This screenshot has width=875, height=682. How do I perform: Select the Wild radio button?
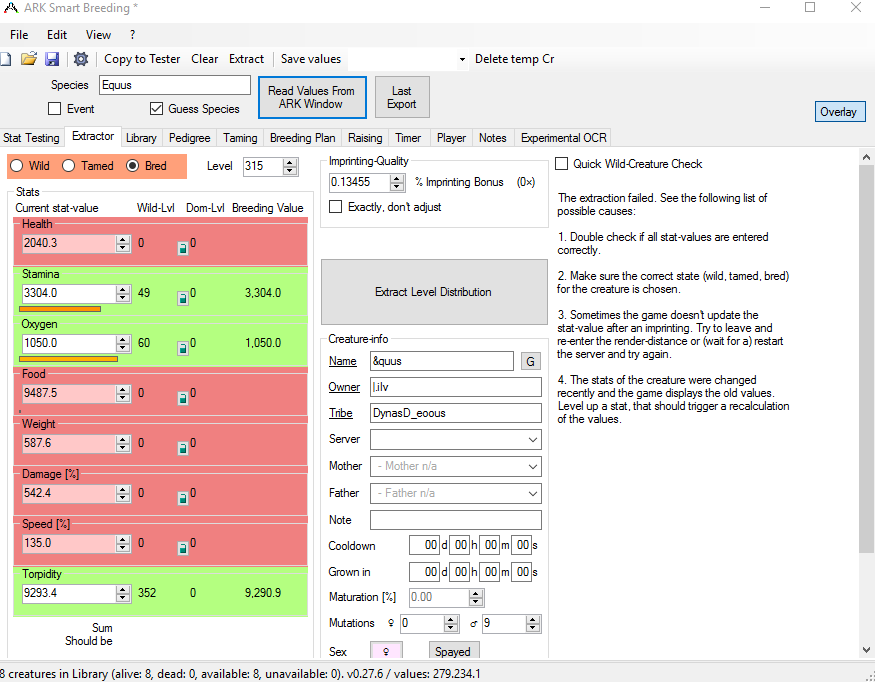tap(16, 166)
